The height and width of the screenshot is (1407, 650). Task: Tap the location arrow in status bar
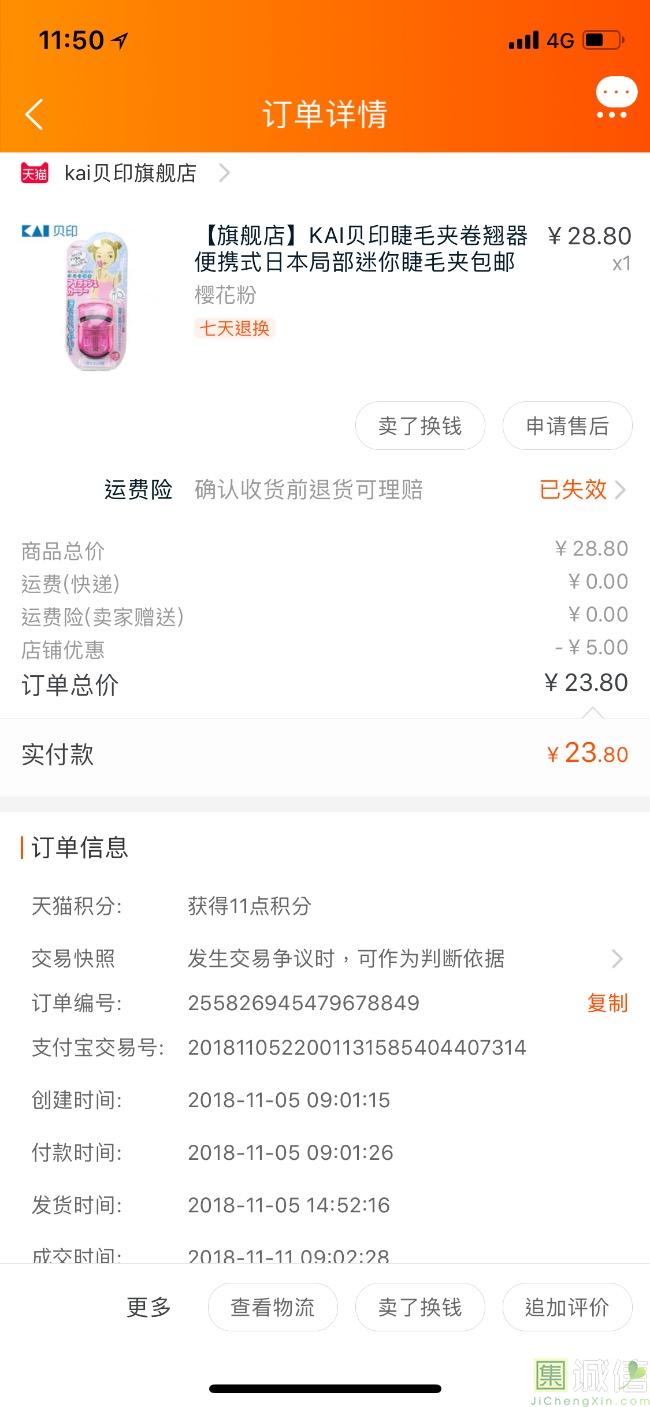120,41
